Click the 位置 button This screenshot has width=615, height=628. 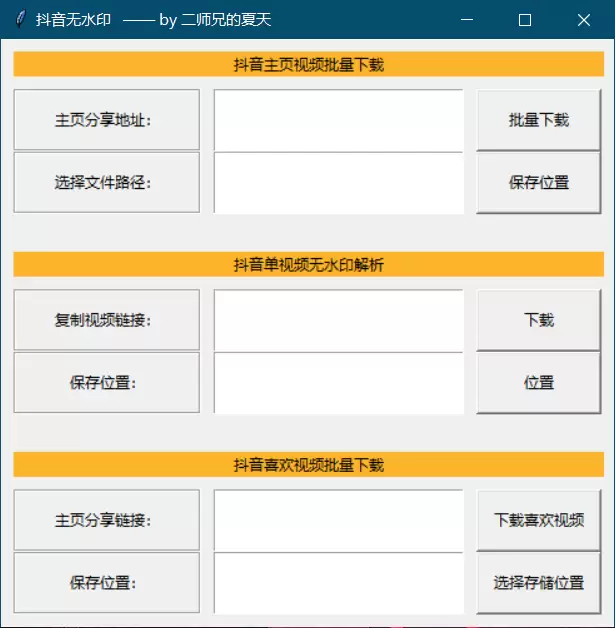[x=539, y=383]
